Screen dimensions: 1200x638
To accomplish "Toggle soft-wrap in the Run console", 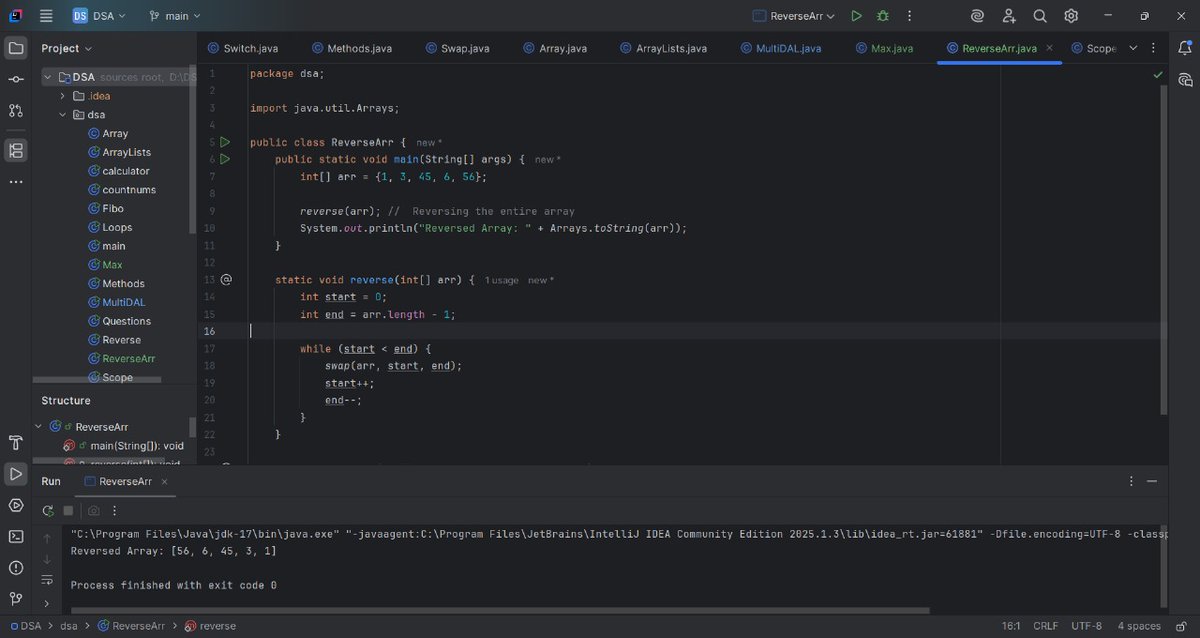I will click(47, 580).
